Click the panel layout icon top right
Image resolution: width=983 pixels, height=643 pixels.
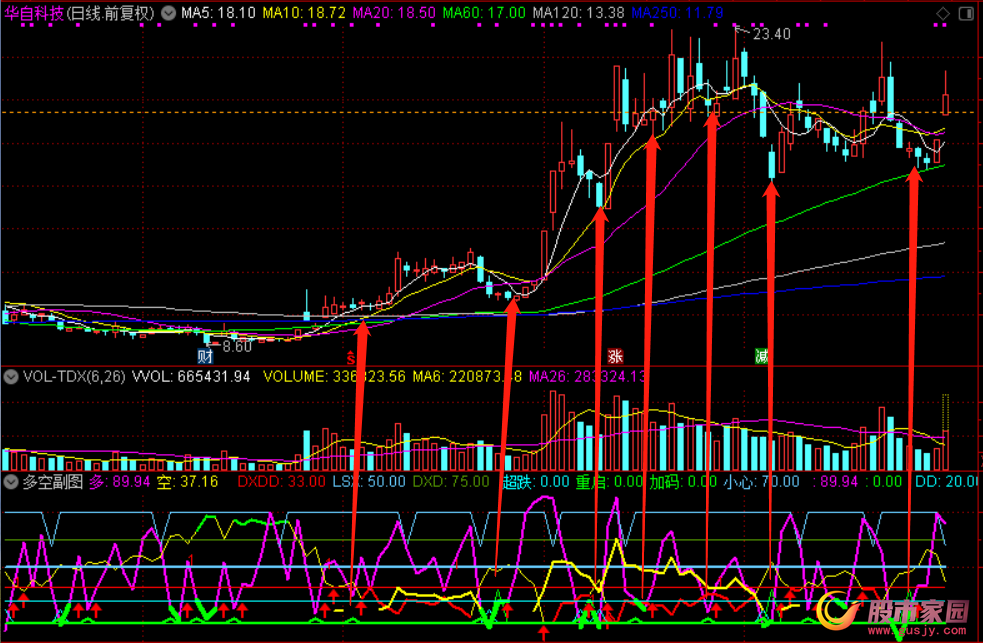[967, 13]
